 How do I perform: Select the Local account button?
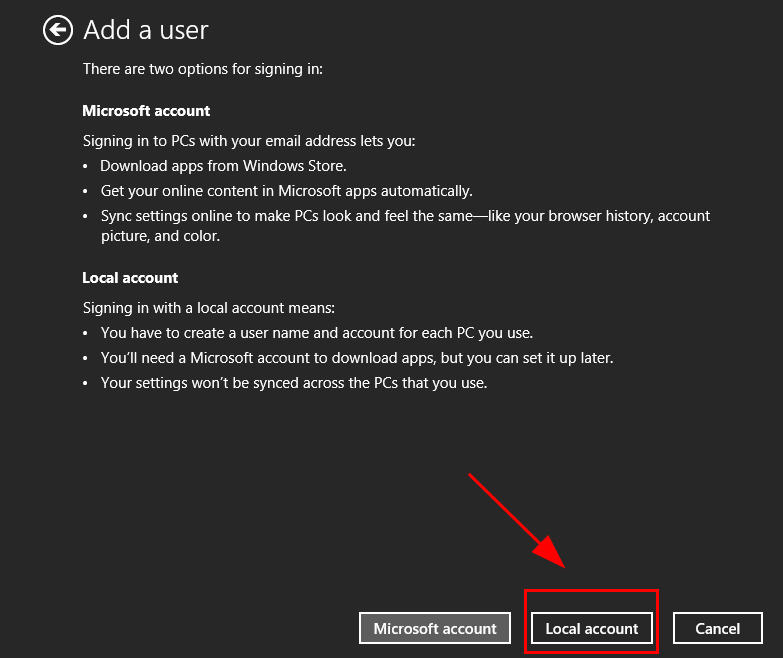(592, 628)
